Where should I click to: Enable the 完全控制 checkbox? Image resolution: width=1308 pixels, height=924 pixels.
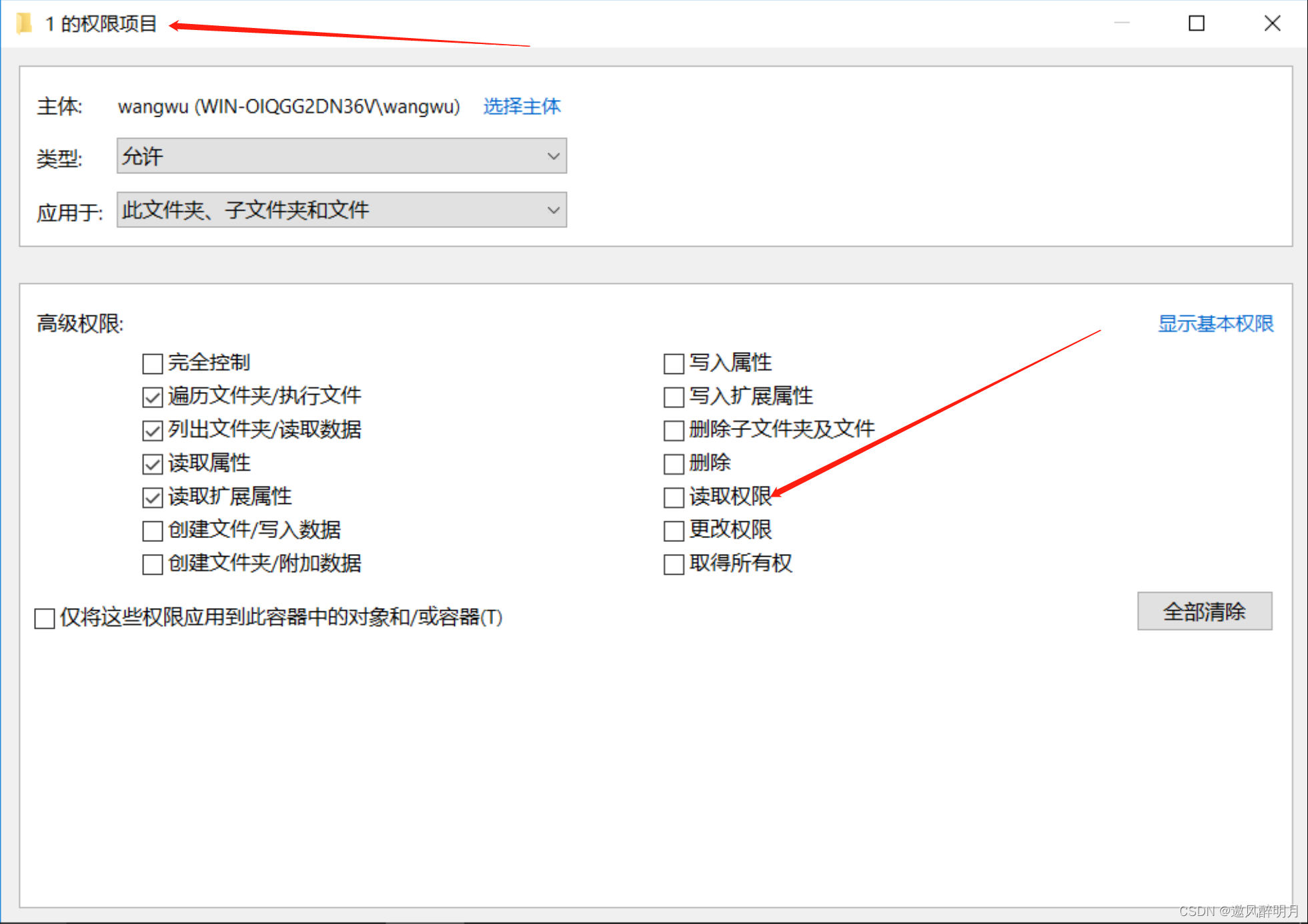153,363
